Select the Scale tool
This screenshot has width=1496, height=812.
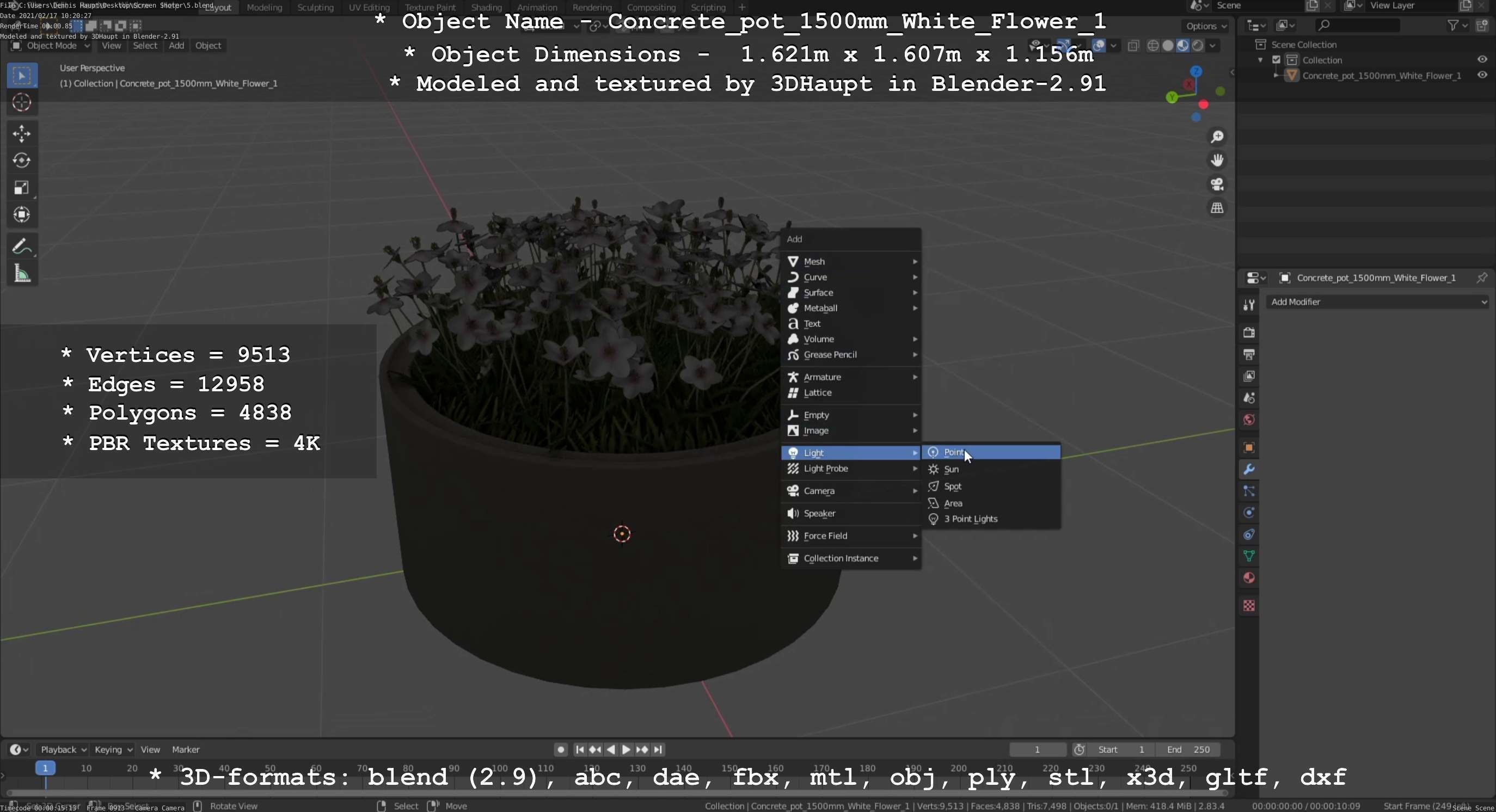pos(21,187)
